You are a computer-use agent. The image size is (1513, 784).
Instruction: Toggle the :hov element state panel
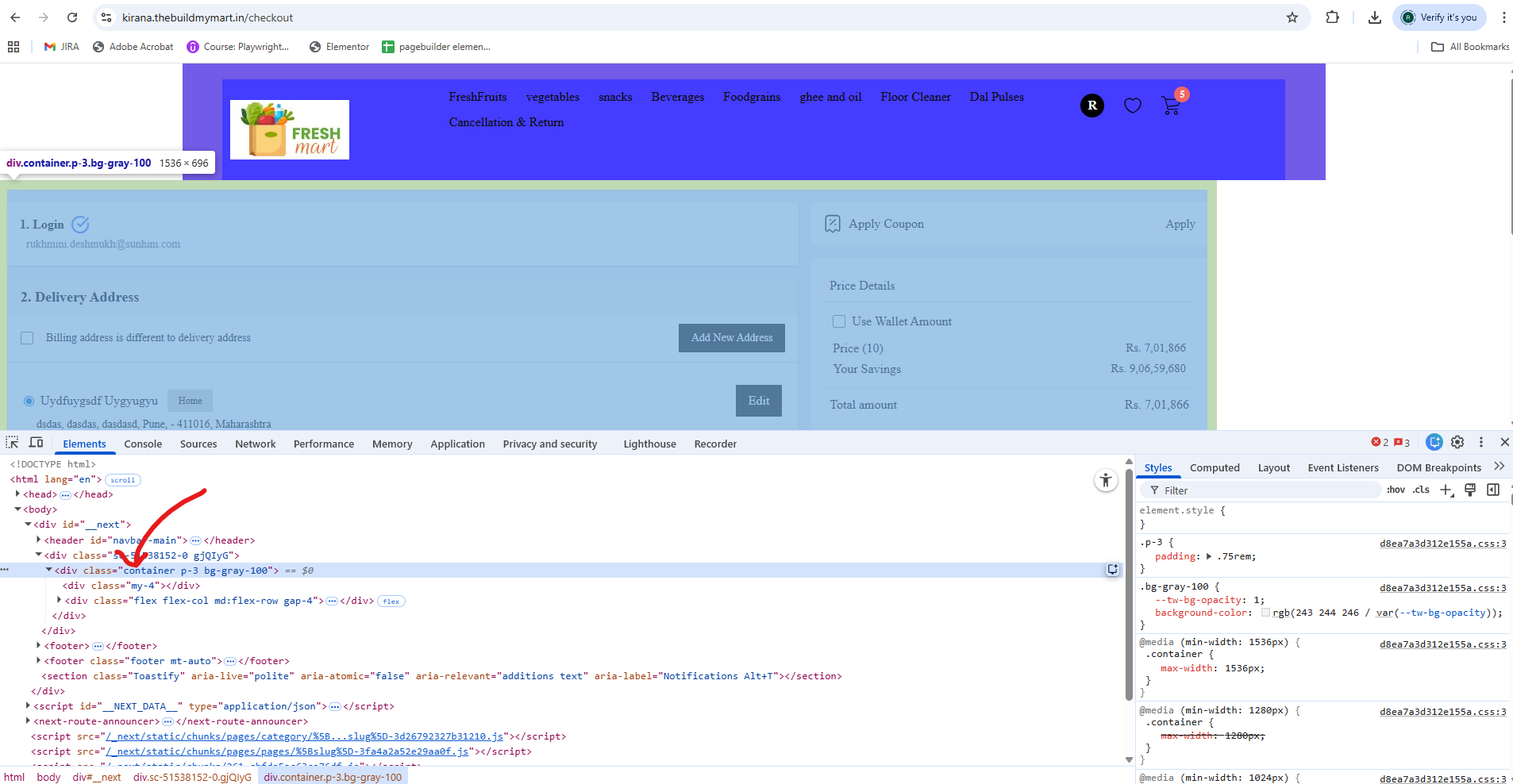point(1396,490)
